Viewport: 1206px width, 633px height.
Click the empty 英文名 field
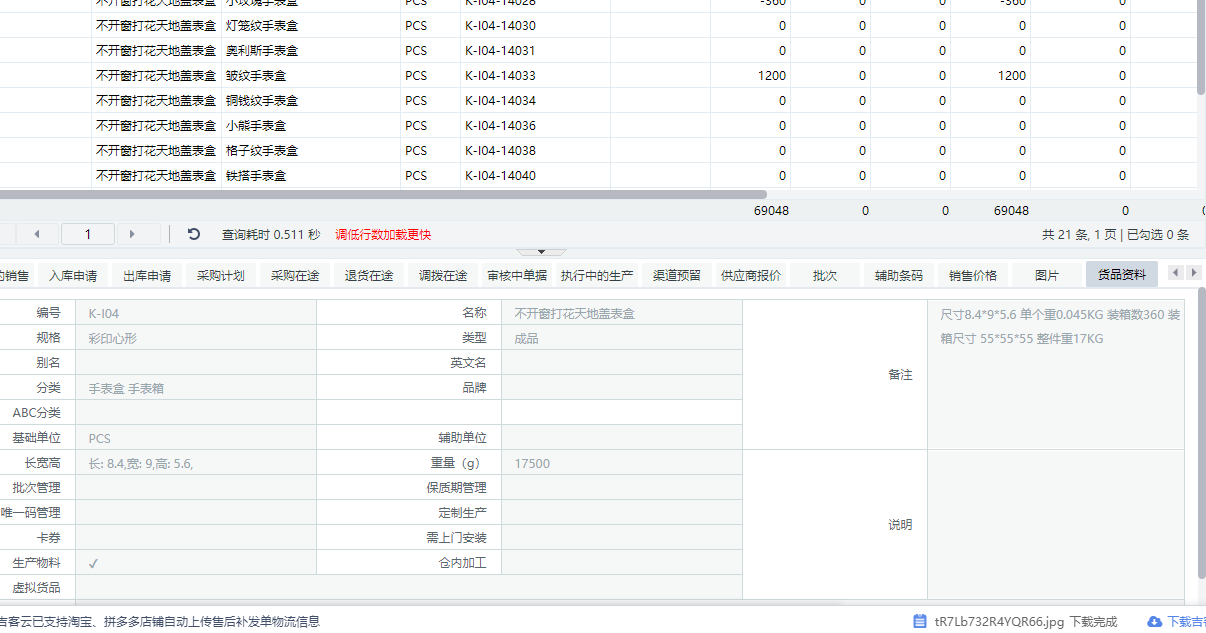pos(622,363)
